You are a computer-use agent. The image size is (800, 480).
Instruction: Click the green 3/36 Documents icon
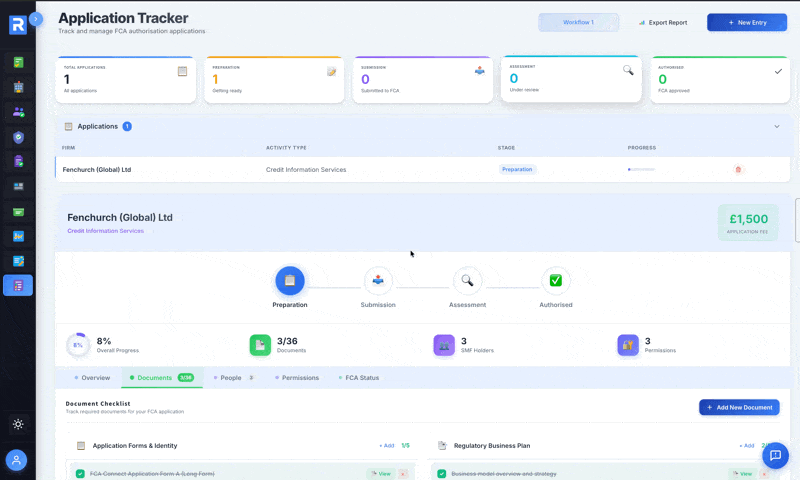point(260,345)
